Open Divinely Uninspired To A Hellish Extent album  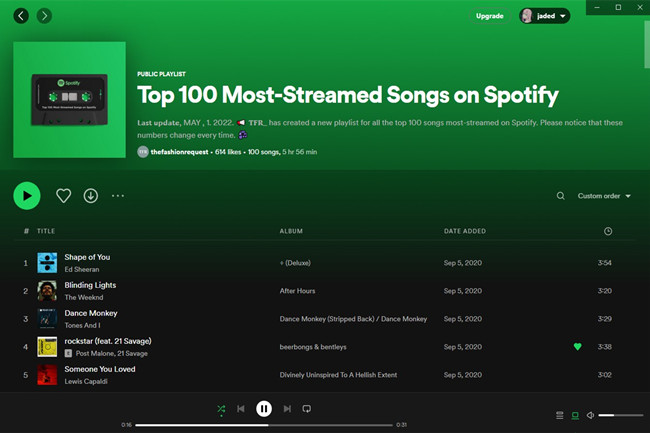(x=338, y=375)
